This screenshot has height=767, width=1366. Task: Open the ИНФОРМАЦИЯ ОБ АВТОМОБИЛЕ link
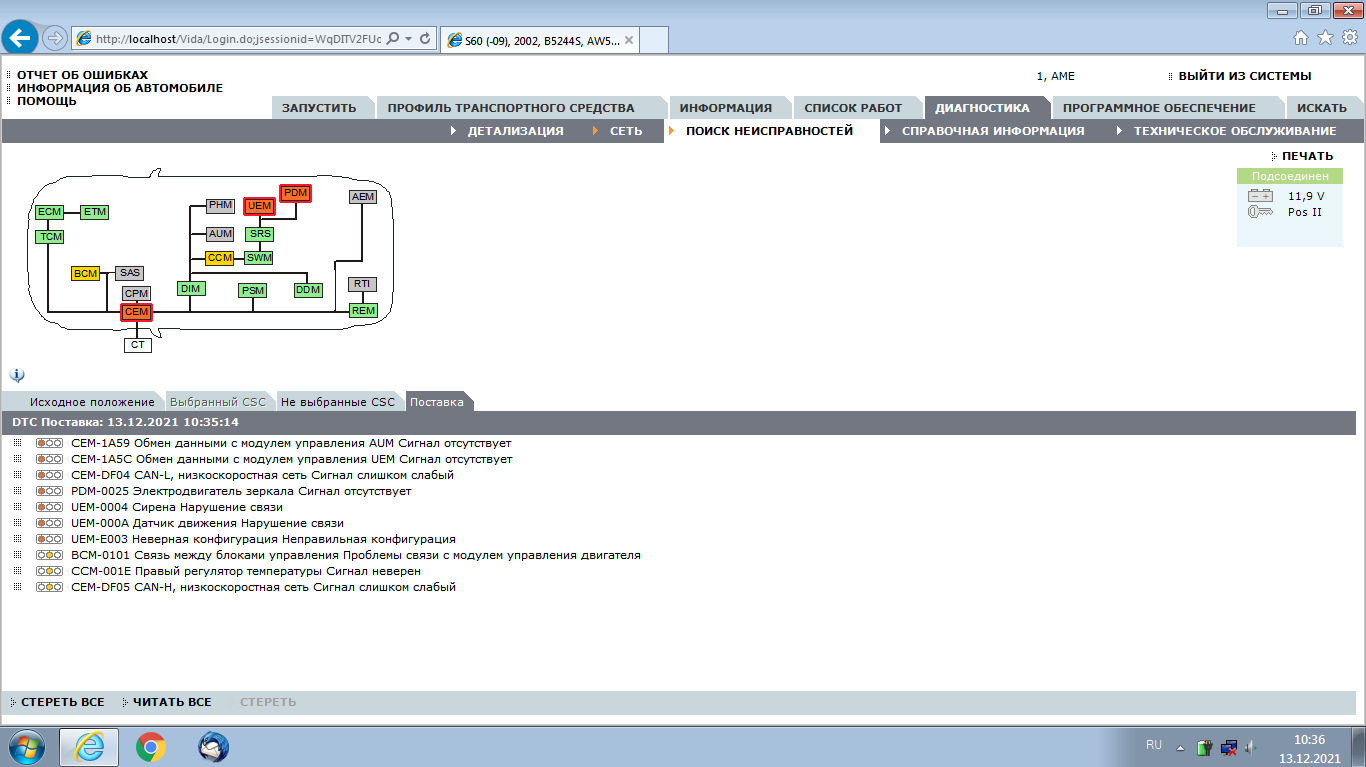click(x=120, y=88)
